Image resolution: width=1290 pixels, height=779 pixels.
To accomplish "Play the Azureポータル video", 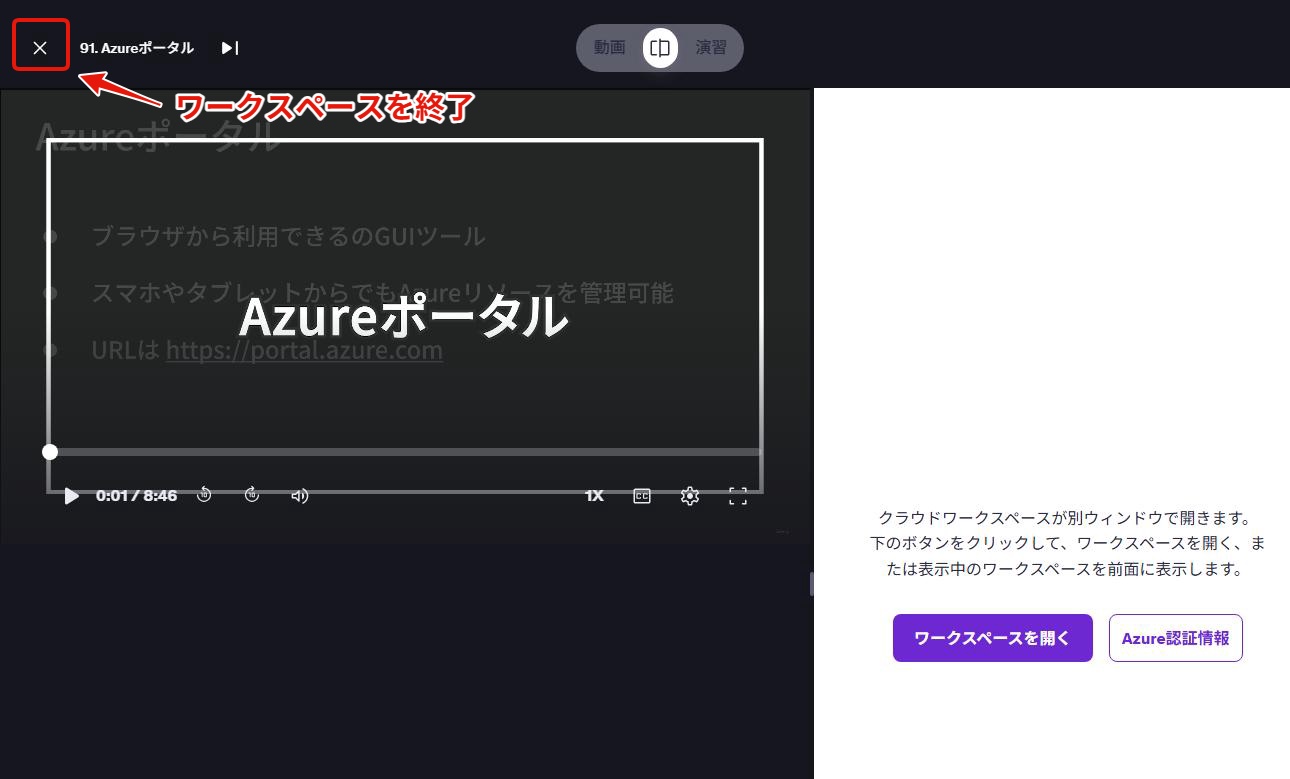I will (71, 496).
